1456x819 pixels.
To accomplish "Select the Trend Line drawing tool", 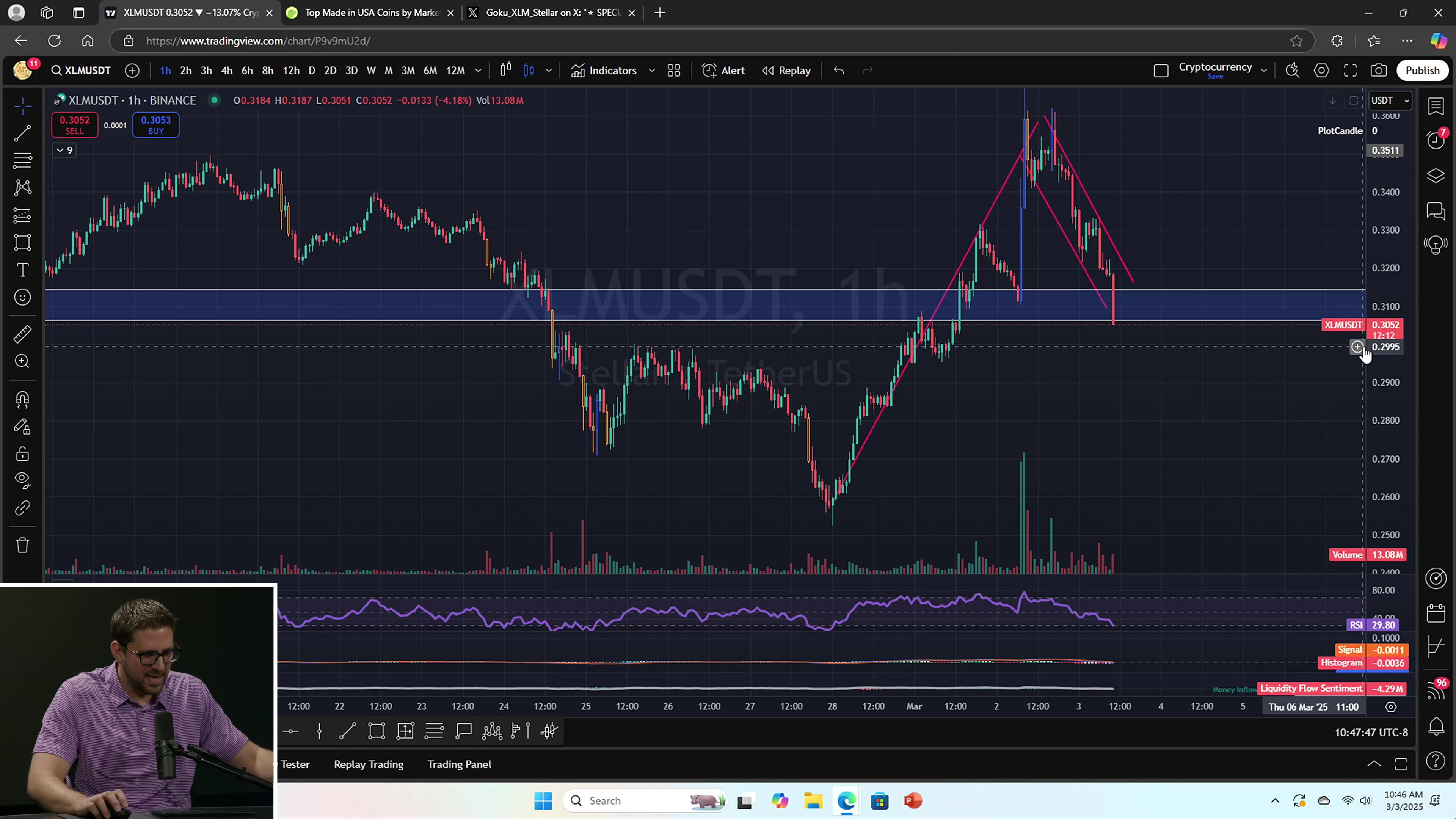I will [23, 133].
